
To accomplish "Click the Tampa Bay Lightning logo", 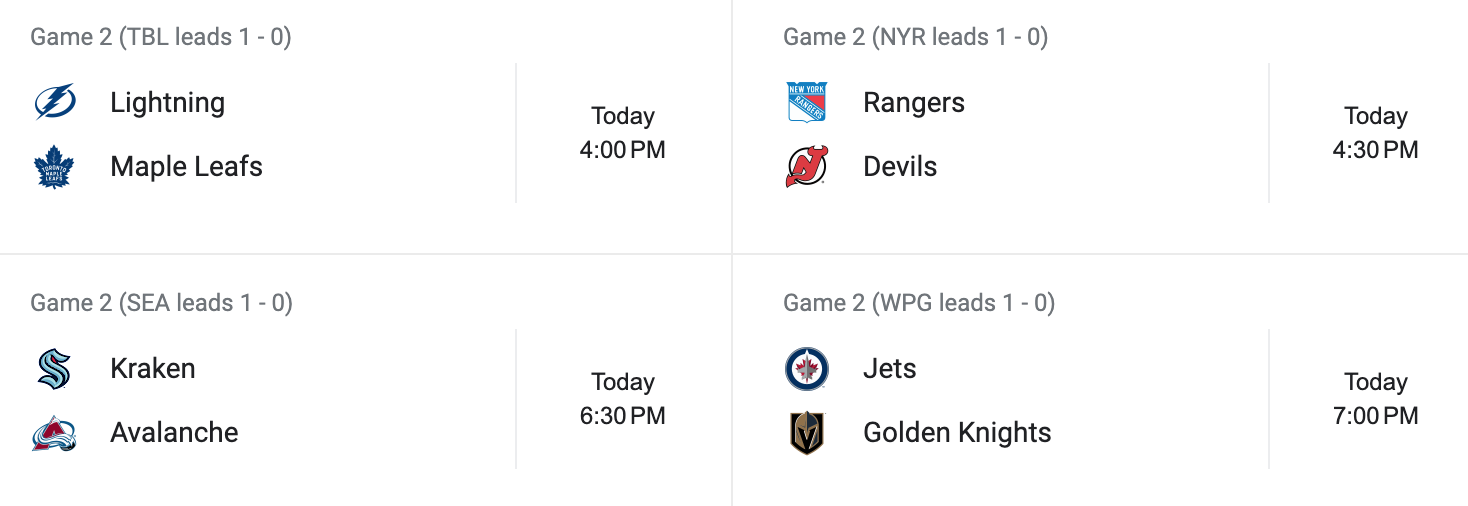I will coord(54,102).
